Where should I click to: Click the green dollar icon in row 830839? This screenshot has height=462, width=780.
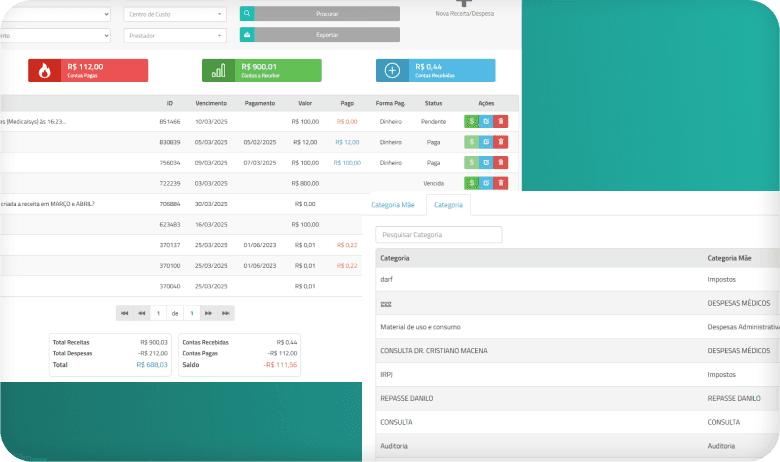coord(472,142)
